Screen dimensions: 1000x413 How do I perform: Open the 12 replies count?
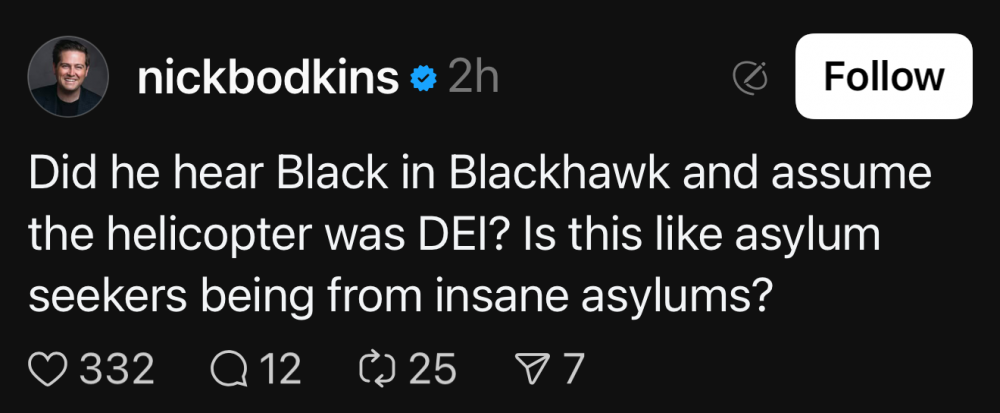click(280, 369)
